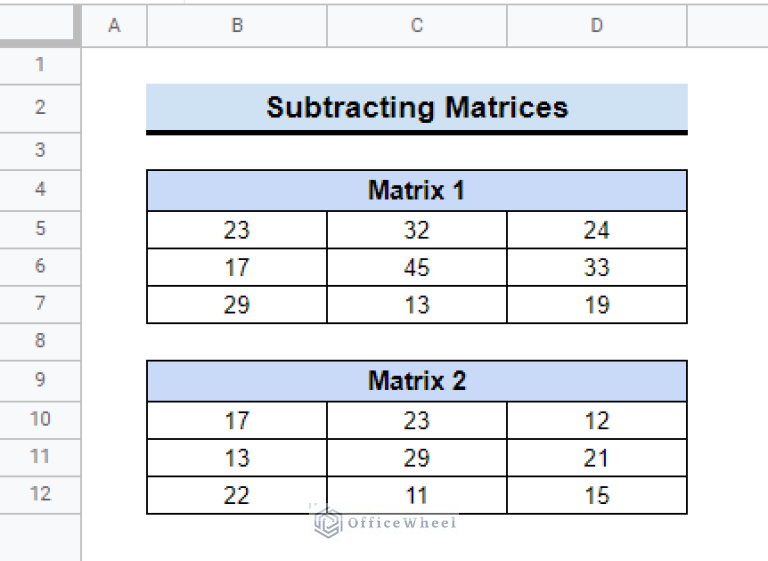Select column C header
The width and height of the screenshot is (768, 561).
[x=417, y=27]
